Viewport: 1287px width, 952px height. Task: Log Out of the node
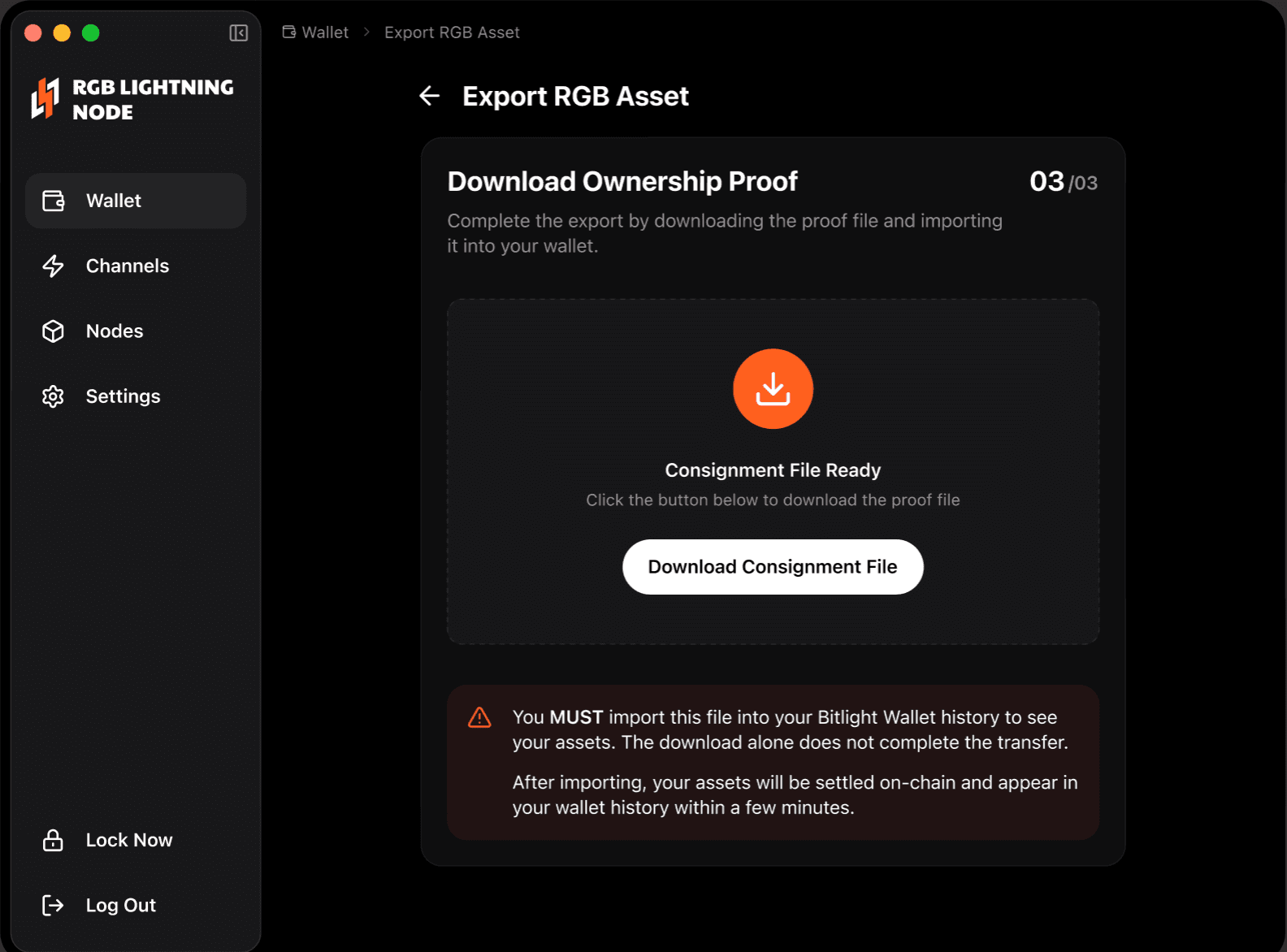click(x=136, y=905)
